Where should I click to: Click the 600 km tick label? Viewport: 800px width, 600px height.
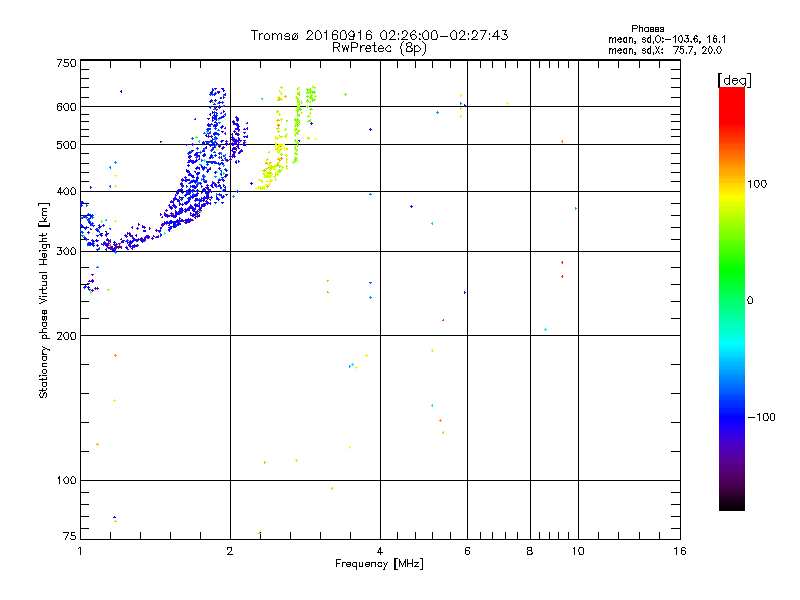[x=66, y=107]
